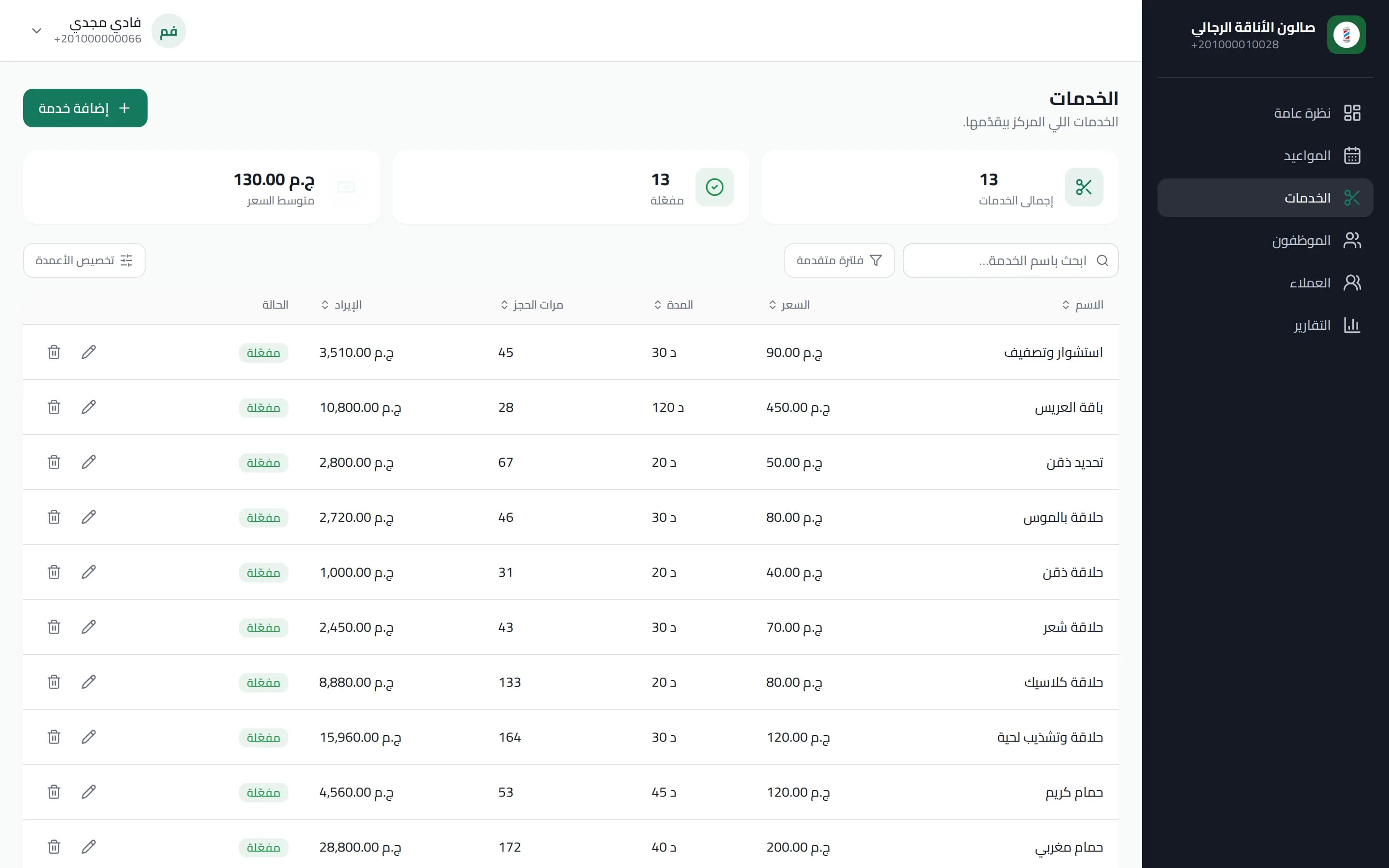Viewport: 1389px width, 868px height.
Task: Click the 28,800.00 revenue value of حمام مغربي
Action: (x=360, y=847)
